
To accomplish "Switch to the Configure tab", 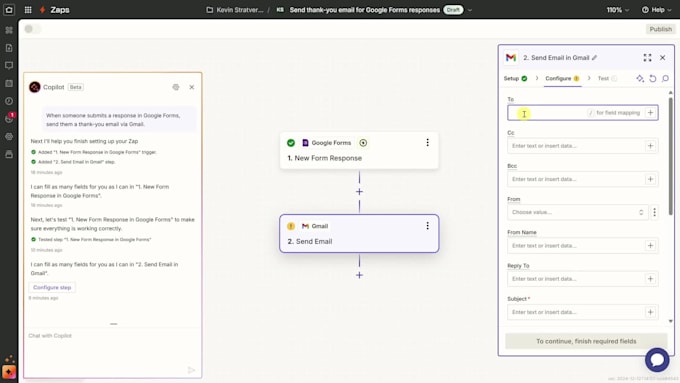I will click(562, 79).
